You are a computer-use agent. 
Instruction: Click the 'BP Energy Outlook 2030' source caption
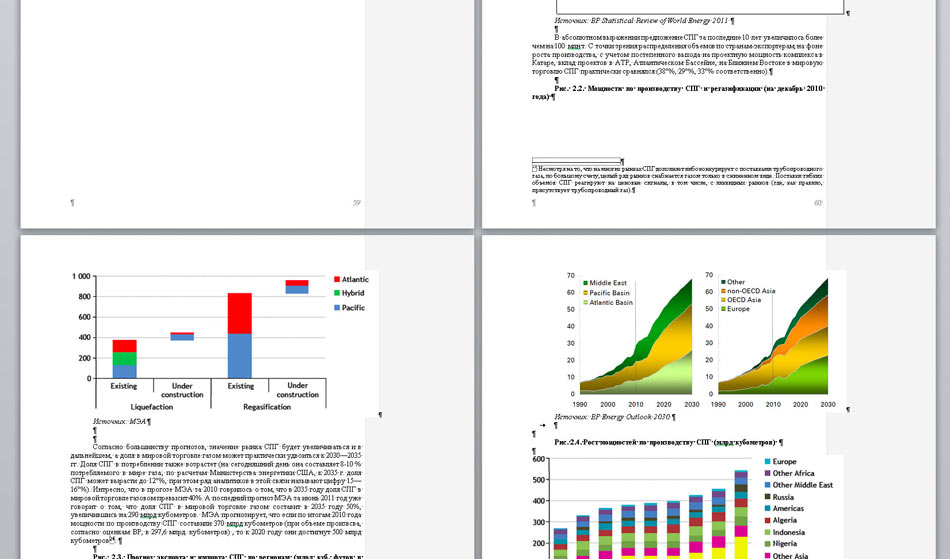point(614,417)
